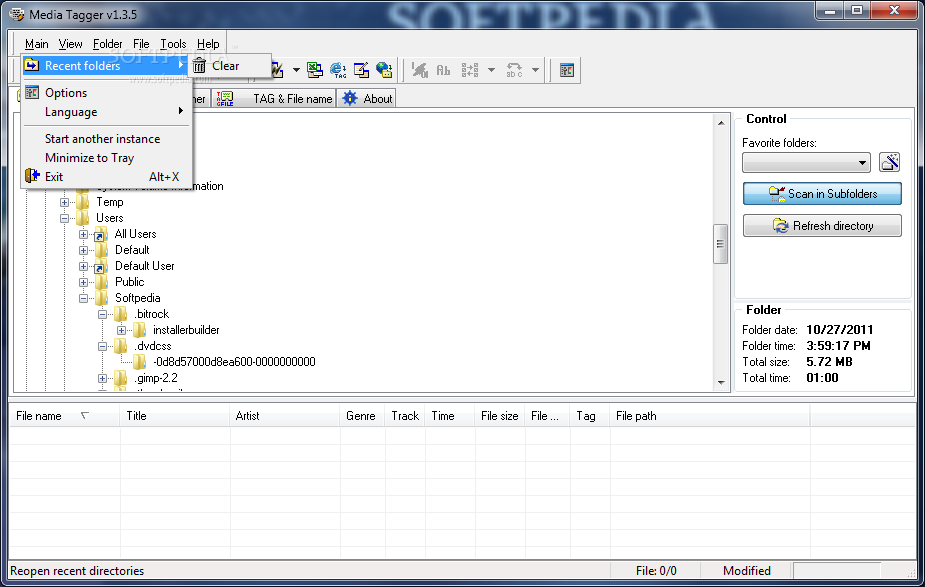Open the Language submenu
Viewport: 925px width, 587px height.
(106, 112)
